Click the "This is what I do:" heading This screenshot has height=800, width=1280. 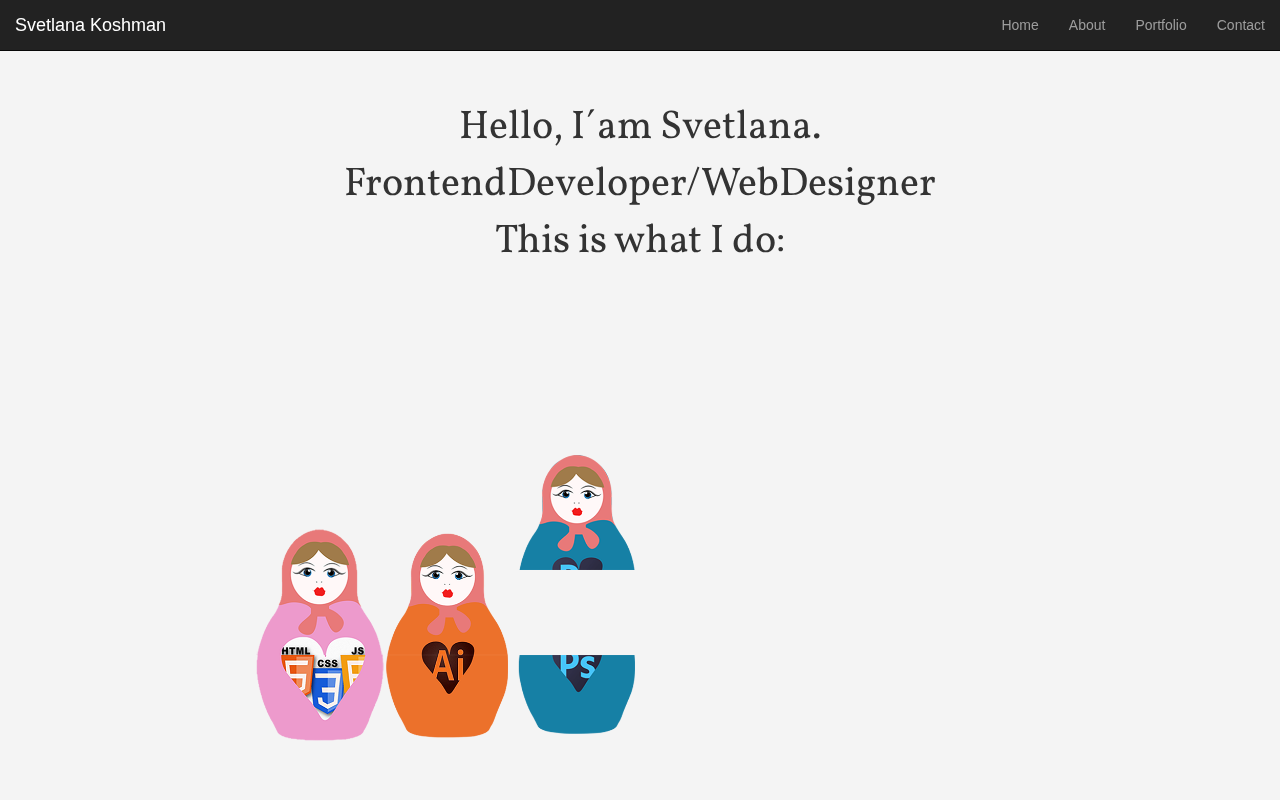[x=640, y=240]
